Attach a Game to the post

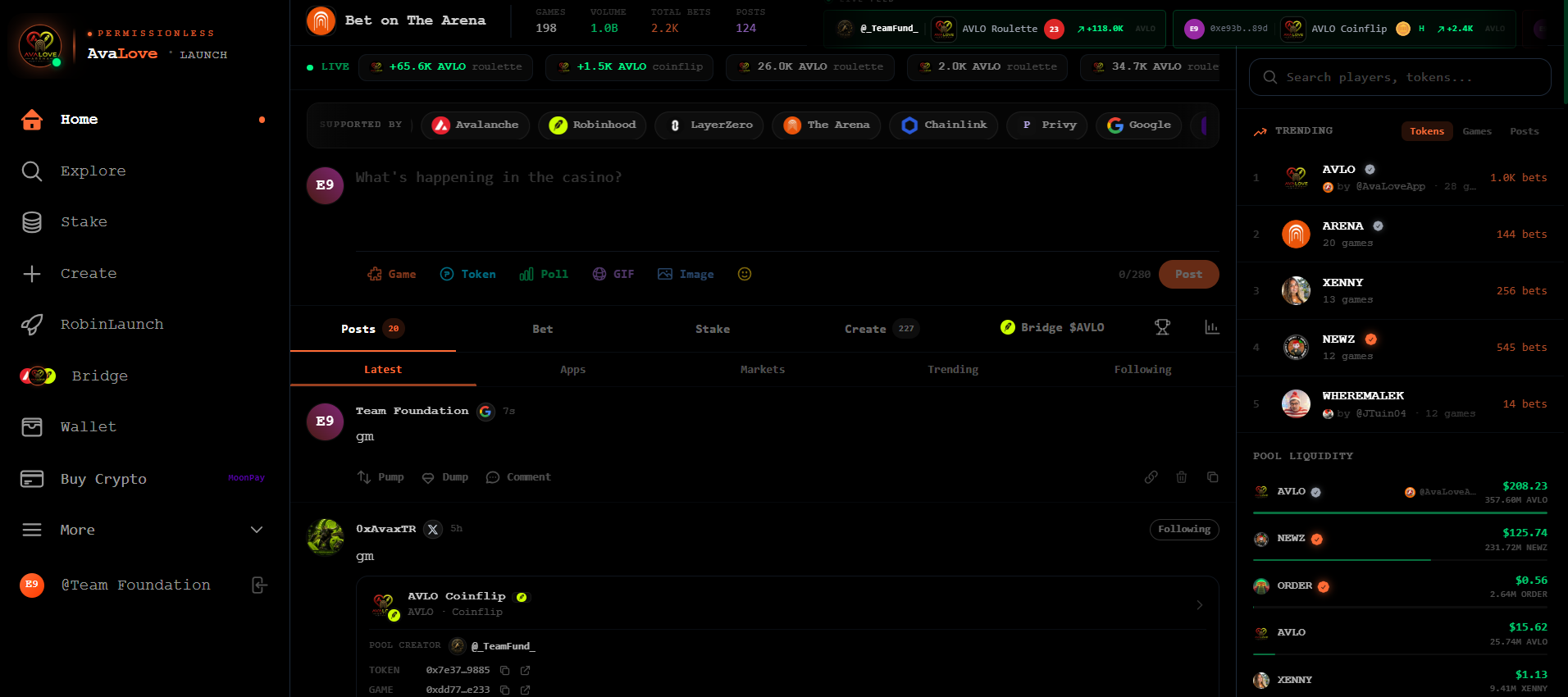tap(392, 275)
